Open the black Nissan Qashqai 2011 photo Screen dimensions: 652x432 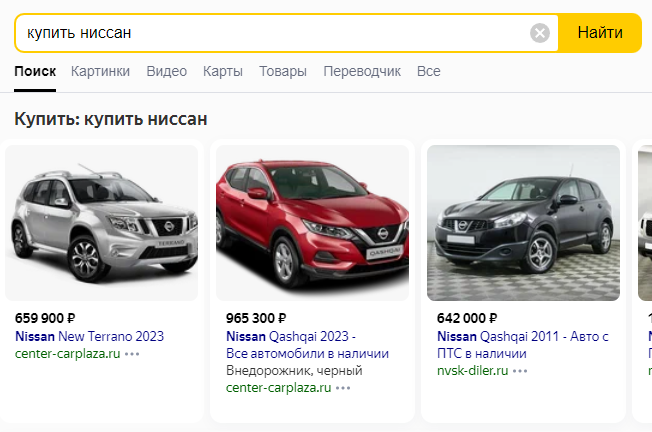click(x=523, y=223)
